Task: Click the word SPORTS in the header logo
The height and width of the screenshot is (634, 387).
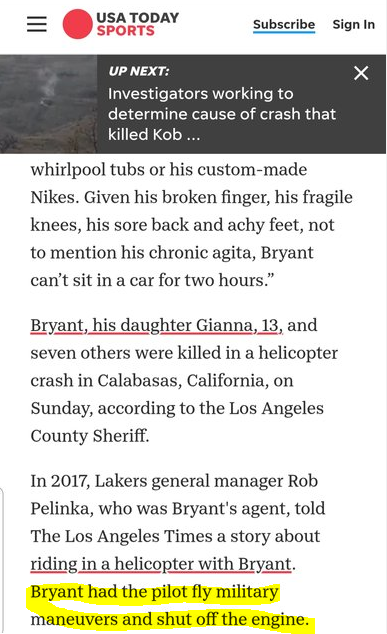Action: [x=125, y=31]
